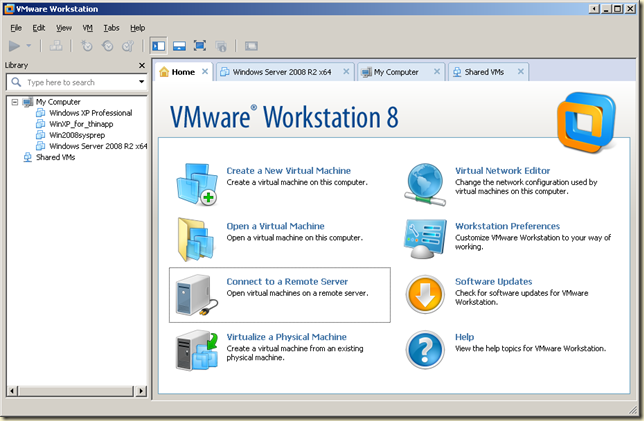The height and width of the screenshot is (421, 644).
Task: Click the Shared VMs icon in Library tree
Action: [x=28, y=157]
